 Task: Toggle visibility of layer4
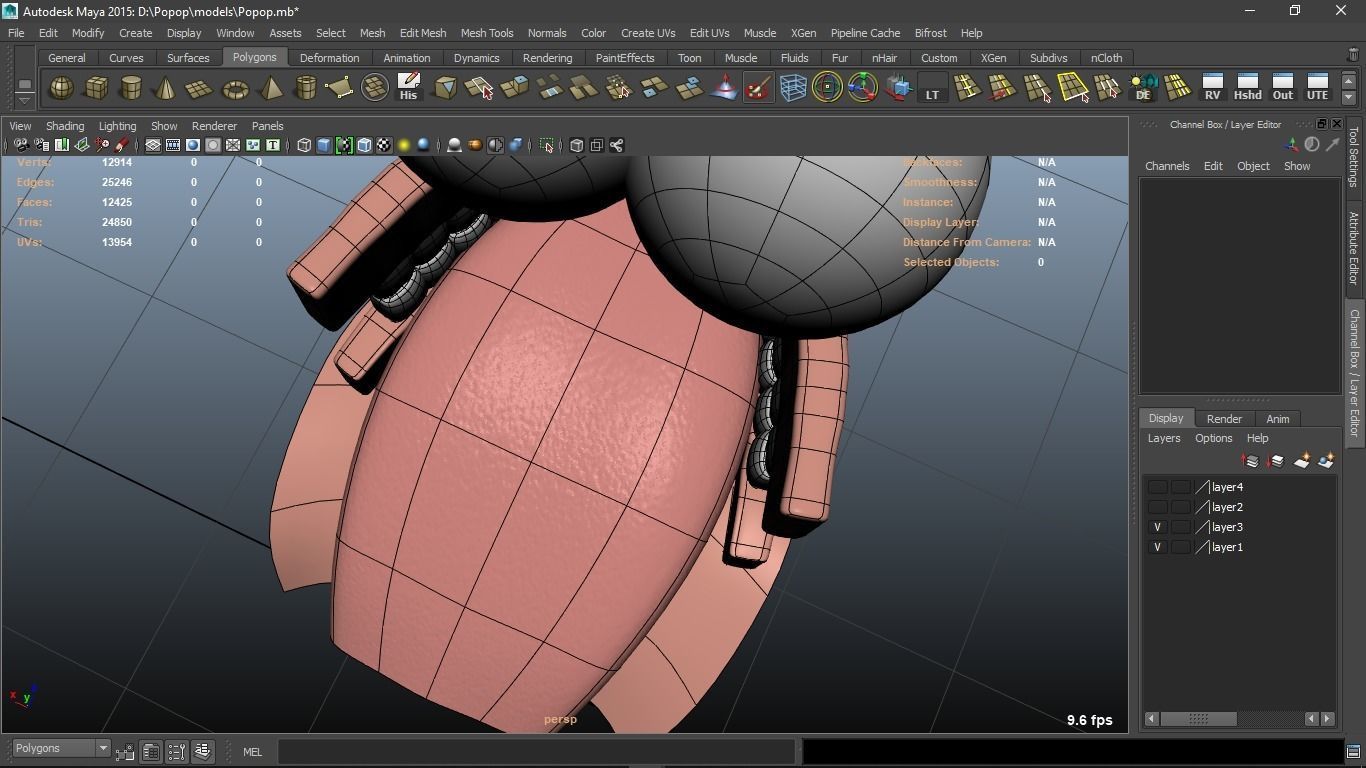pyautogui.click(x=1157, y=487)
